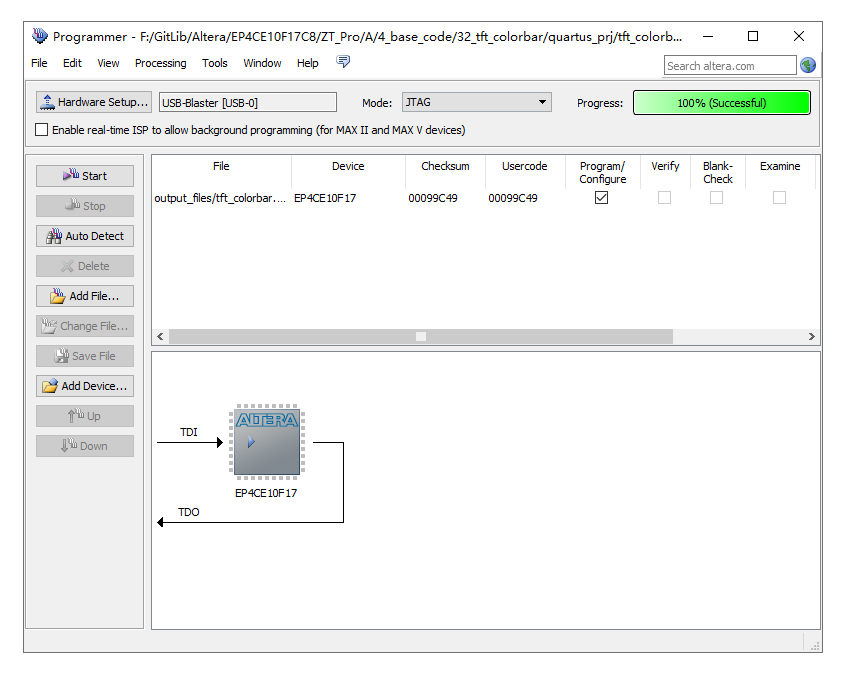Open the View menu

(108, 63)
